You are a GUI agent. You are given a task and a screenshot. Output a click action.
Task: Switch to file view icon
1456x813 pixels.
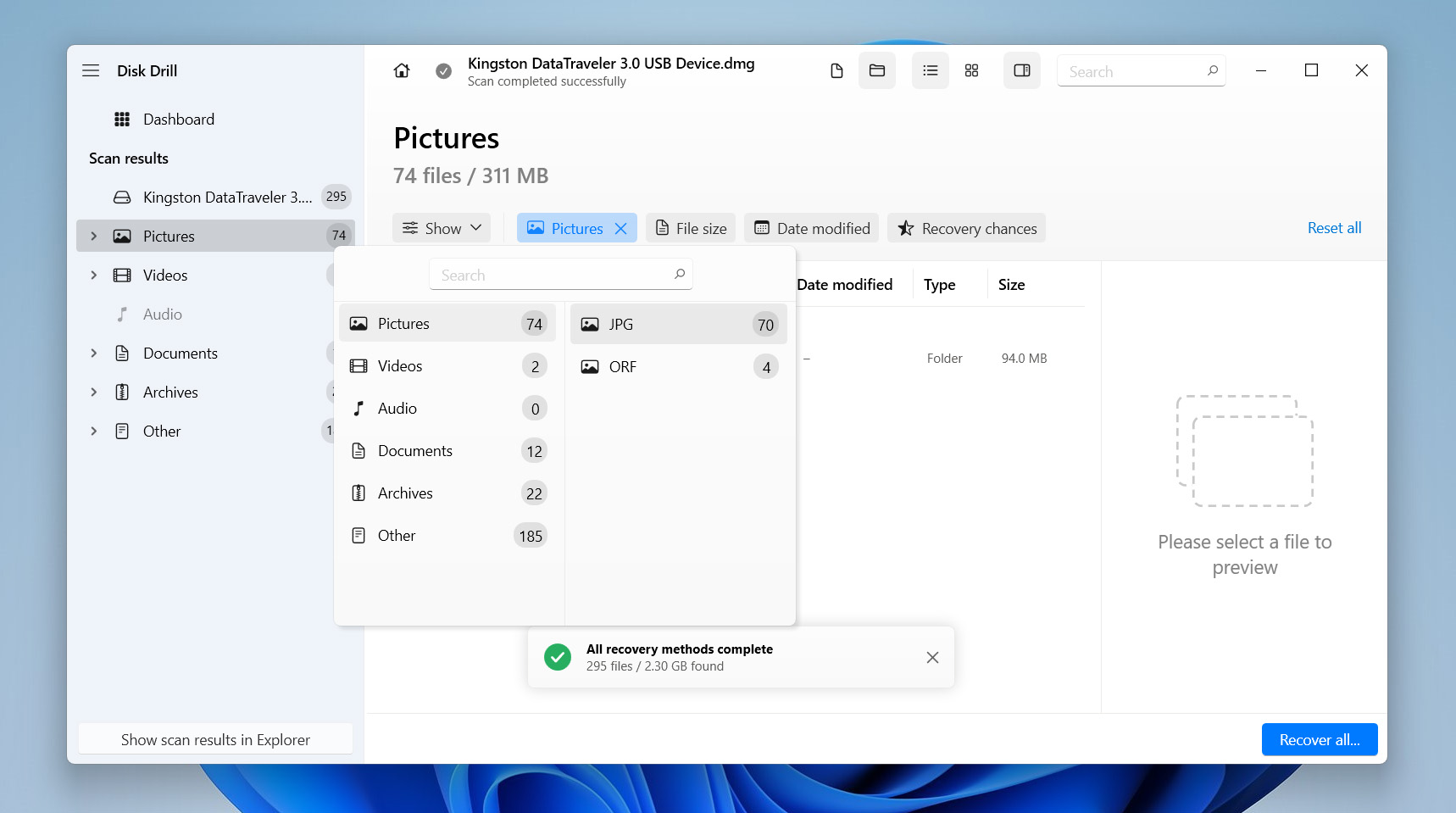point(836,70)
